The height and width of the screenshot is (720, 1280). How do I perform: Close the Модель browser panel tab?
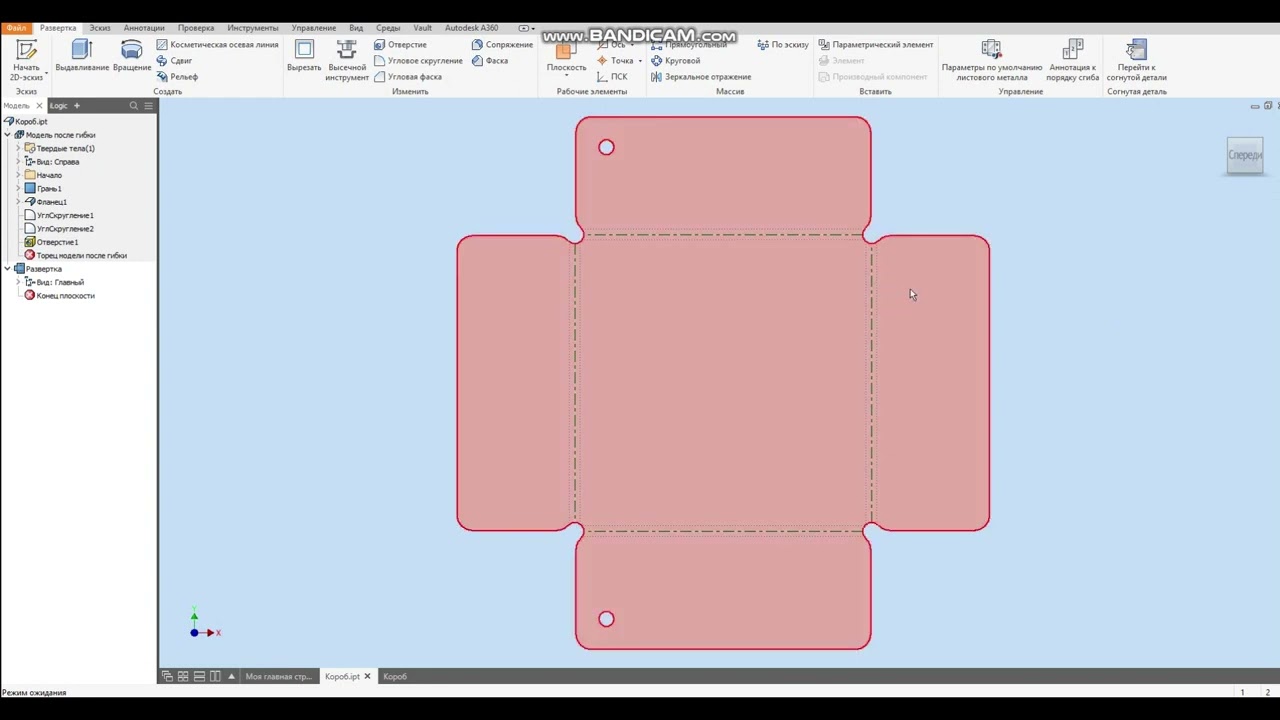click(40, 105)
